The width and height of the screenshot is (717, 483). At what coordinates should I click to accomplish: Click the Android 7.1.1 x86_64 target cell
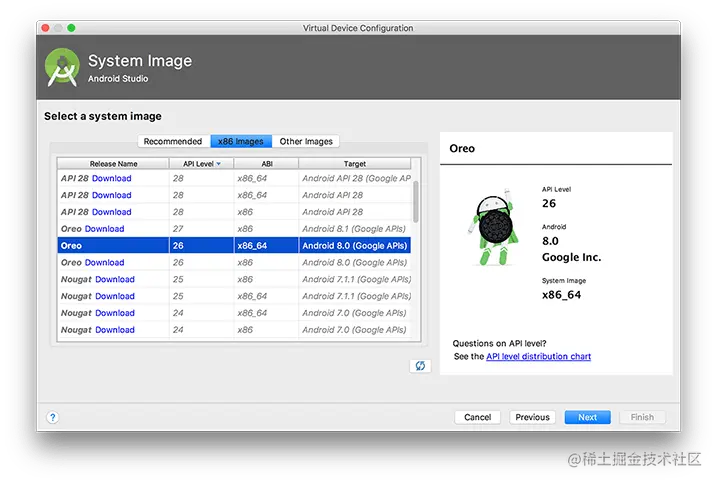click(356, 296)
